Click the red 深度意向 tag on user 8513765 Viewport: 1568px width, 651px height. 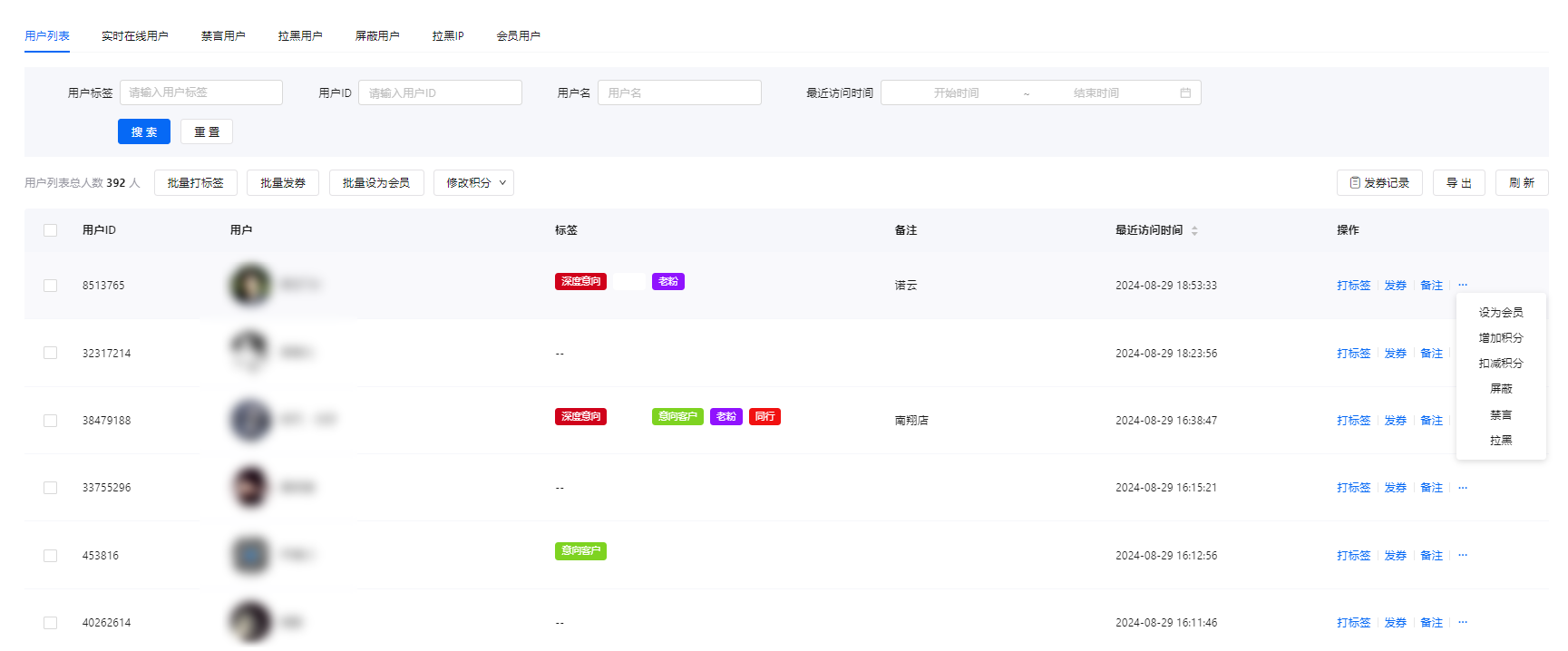(x=580, y=282)
